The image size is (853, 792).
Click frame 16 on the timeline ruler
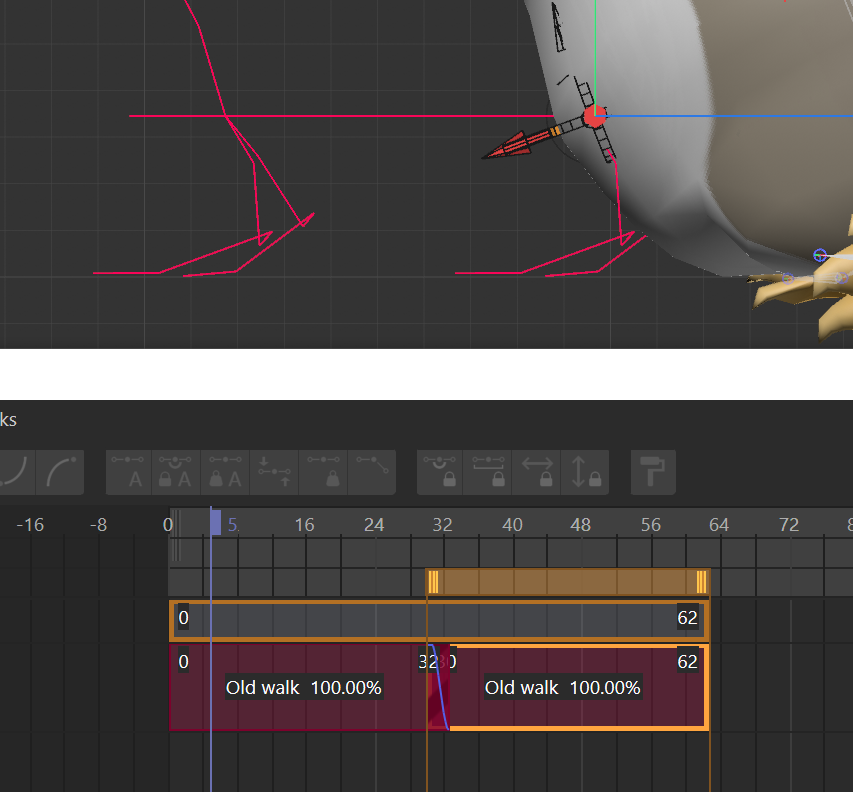pyautogui.click(x=304, y=525)
